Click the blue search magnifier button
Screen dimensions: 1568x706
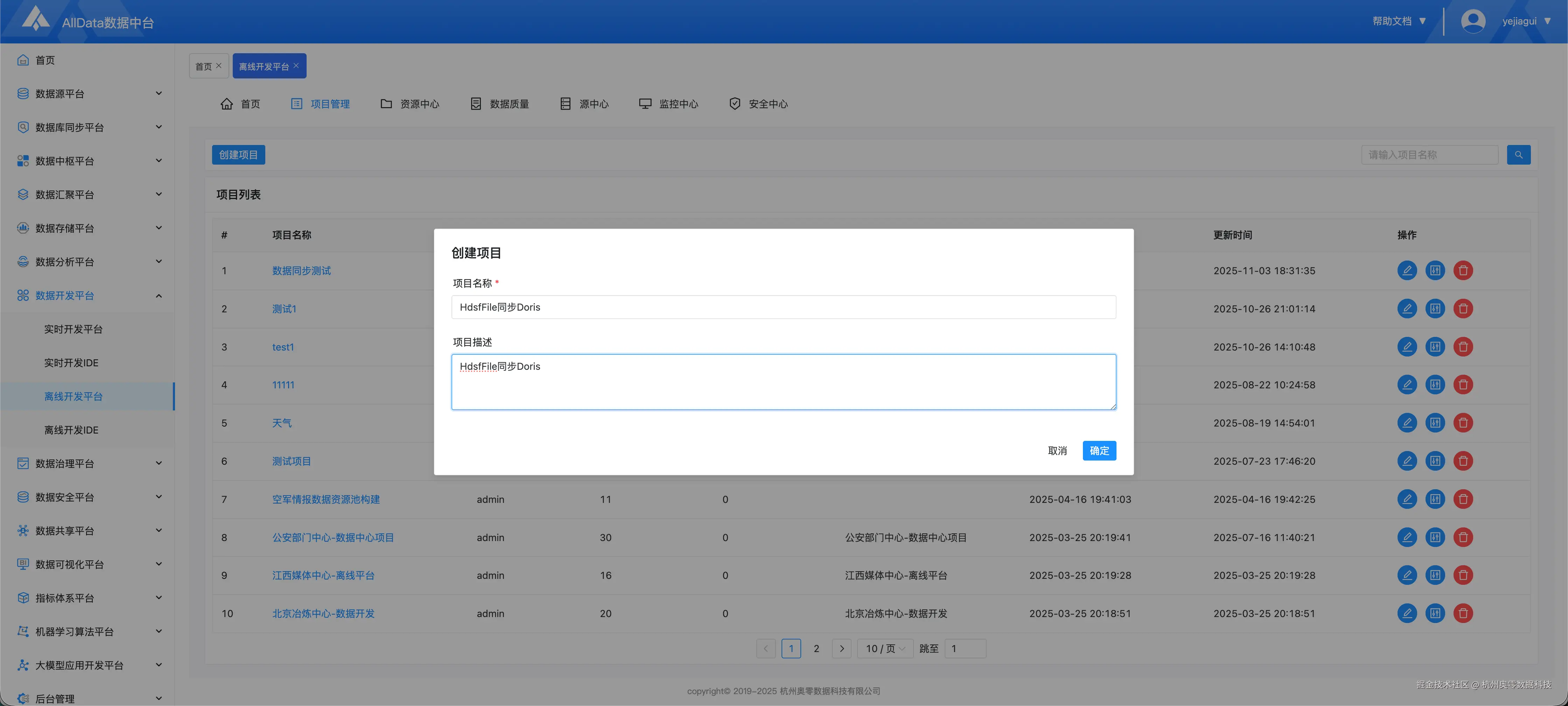tap(1518, 155)
